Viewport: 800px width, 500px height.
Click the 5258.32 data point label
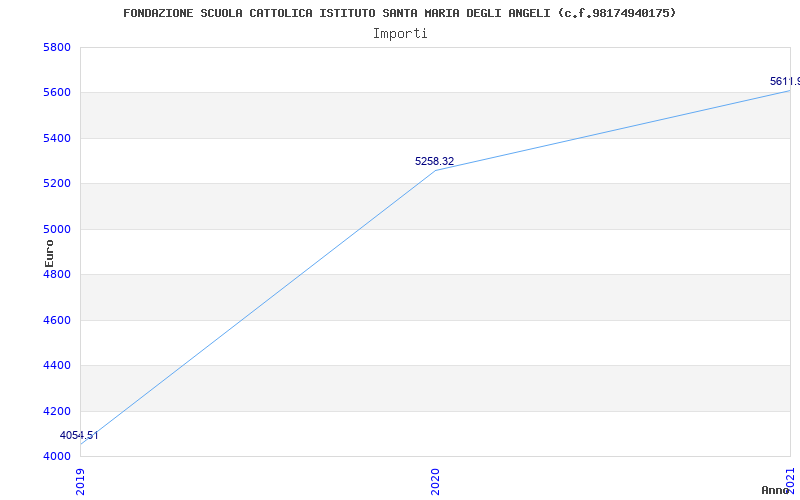tap(434, 161)
